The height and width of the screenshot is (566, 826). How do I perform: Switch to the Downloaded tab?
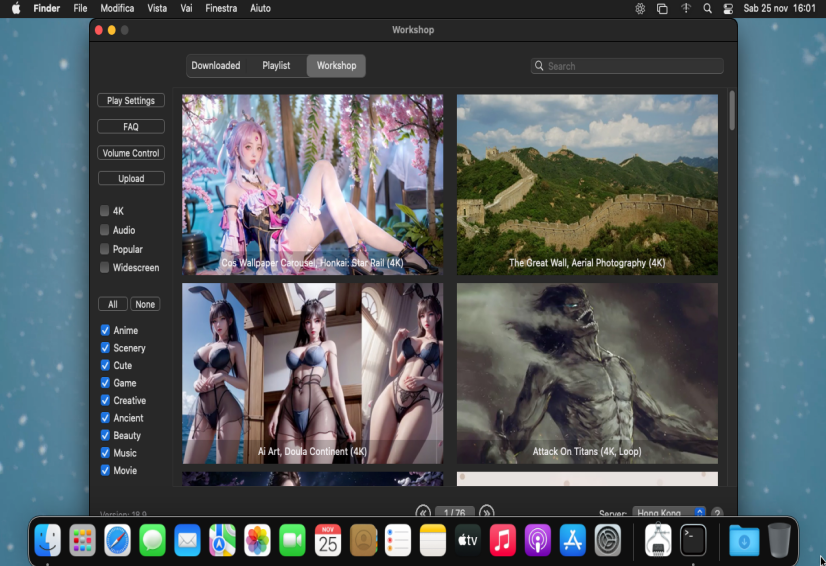pyautogui.click(x=215, y=66)
